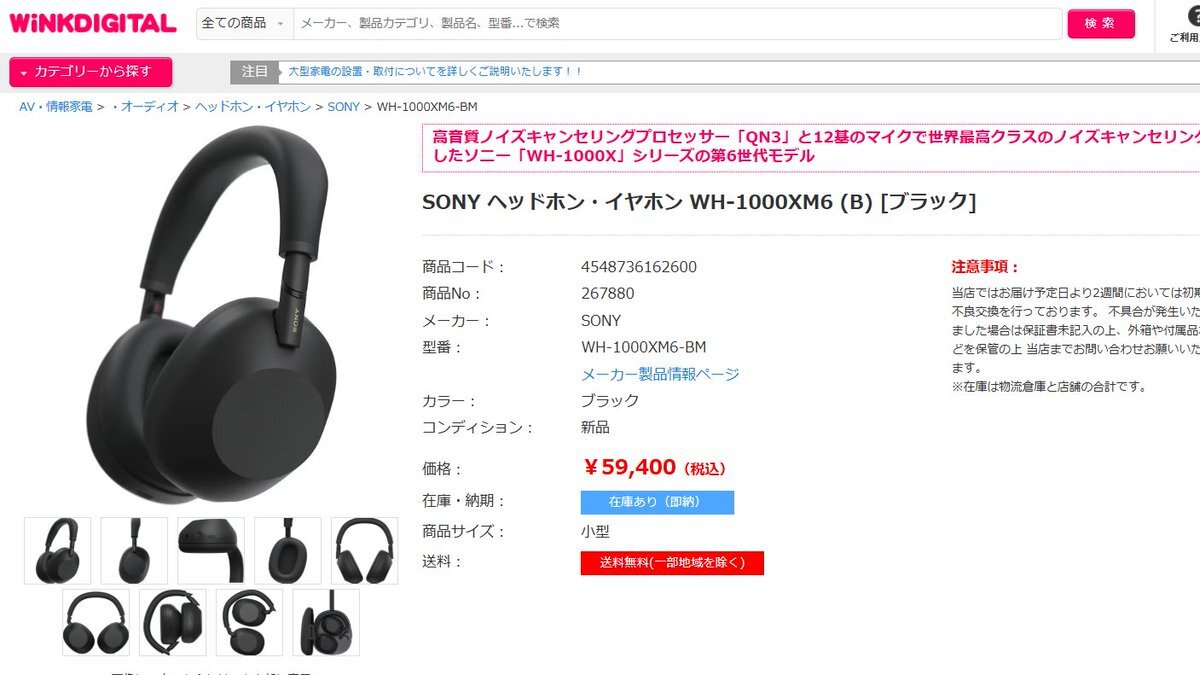
Task: Go to AV・情報家電 breadcrumb
Action: click(x=56, y=106)
